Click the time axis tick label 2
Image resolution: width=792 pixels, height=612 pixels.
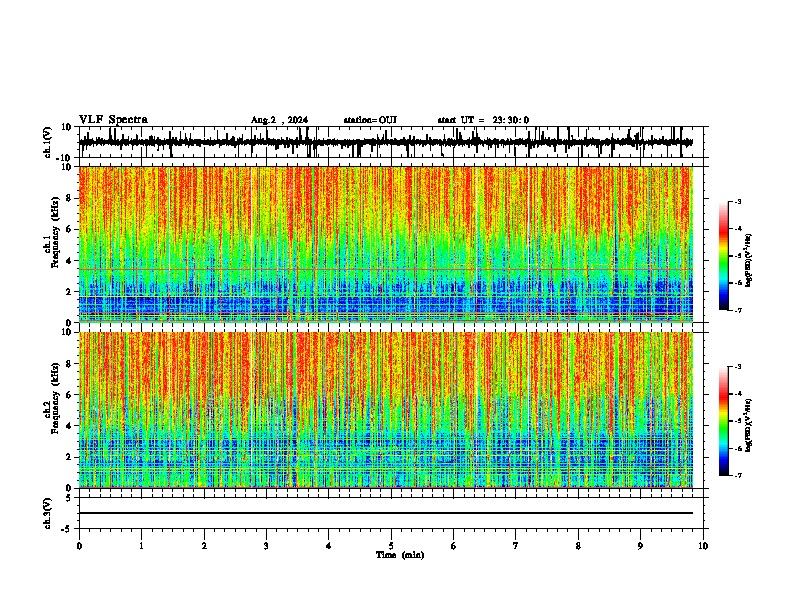tap(204, 546)
